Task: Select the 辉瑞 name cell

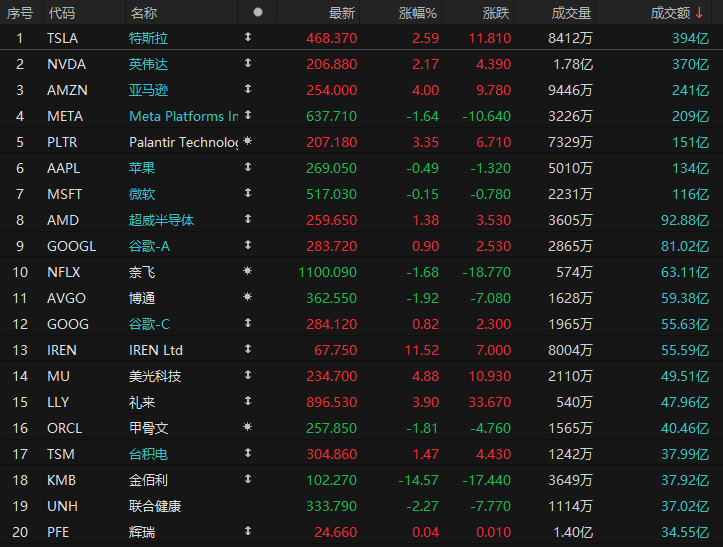Action: (x=142, y=532)
